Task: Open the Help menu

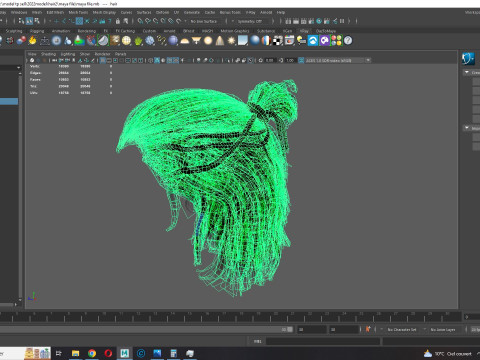Action: (x=281, y=12)
